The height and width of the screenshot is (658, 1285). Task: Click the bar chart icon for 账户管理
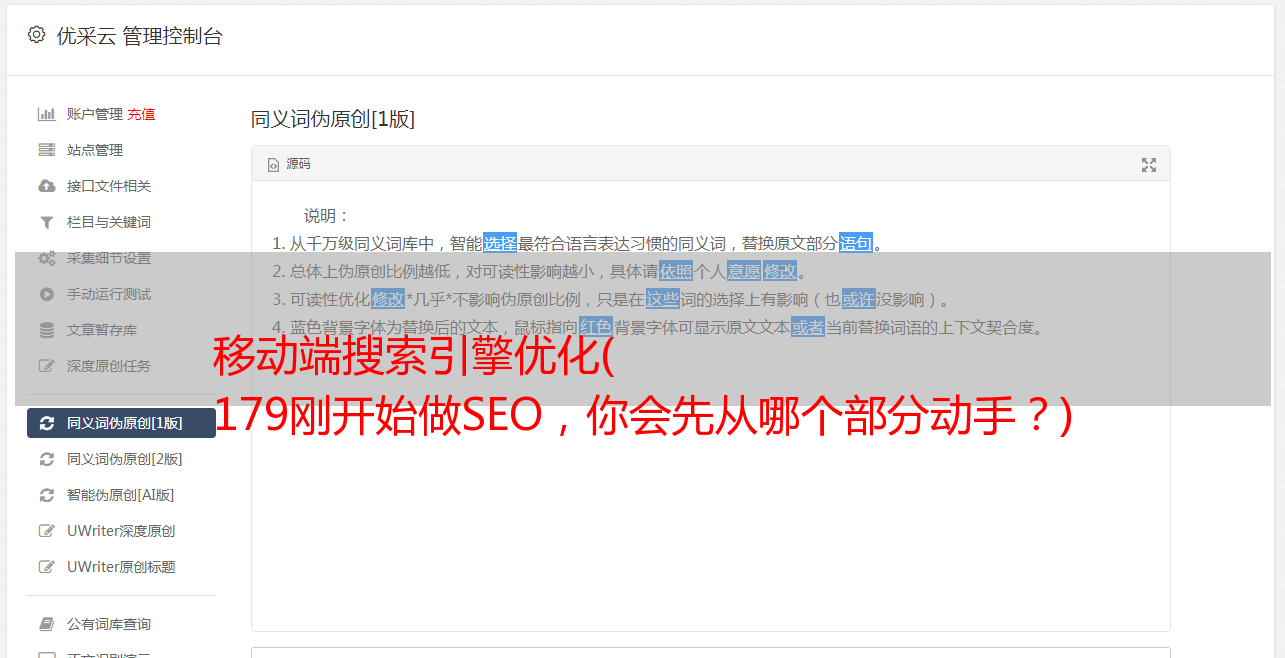pos(46,114)
